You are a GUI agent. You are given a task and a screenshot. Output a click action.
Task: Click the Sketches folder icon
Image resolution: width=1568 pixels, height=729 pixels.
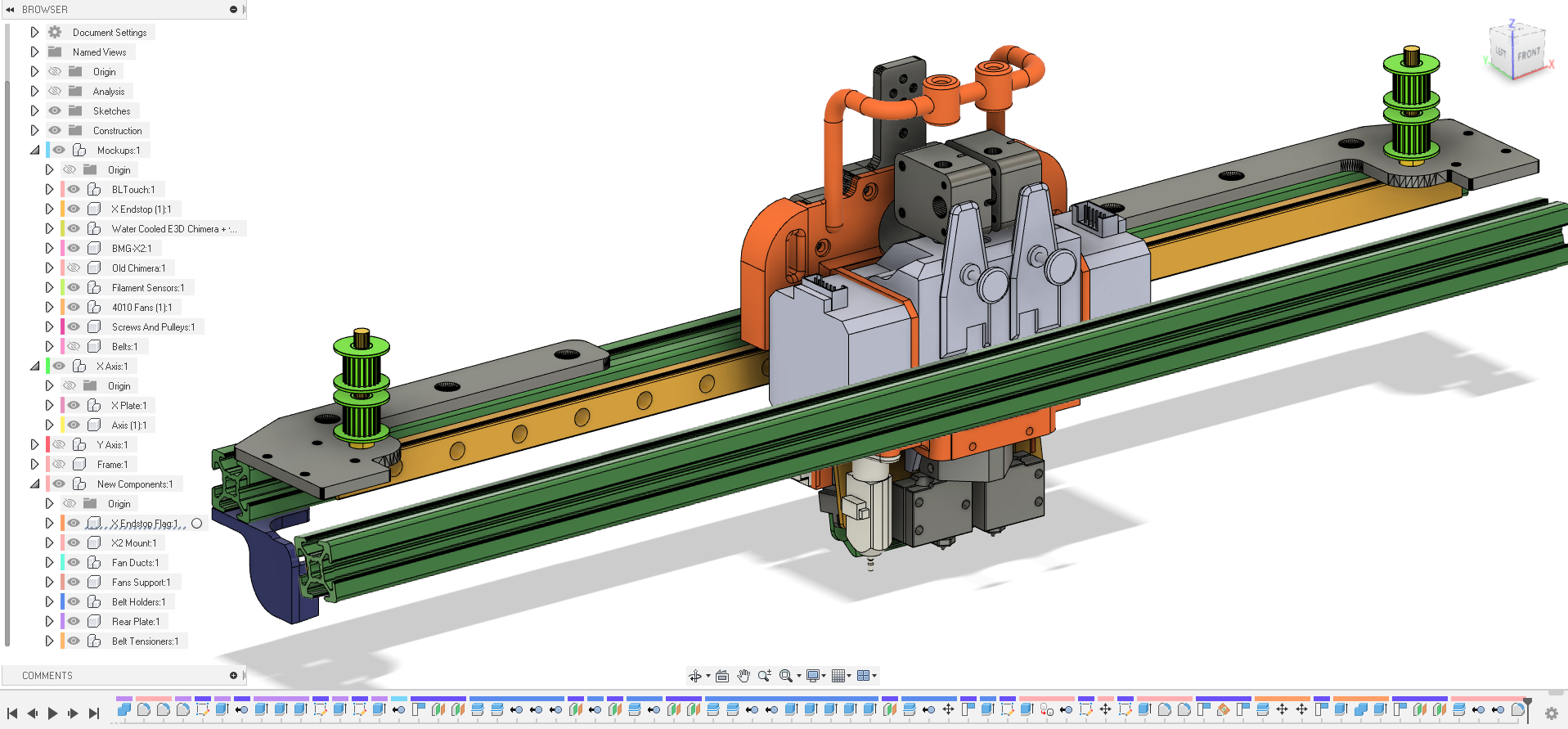(75, 111)
